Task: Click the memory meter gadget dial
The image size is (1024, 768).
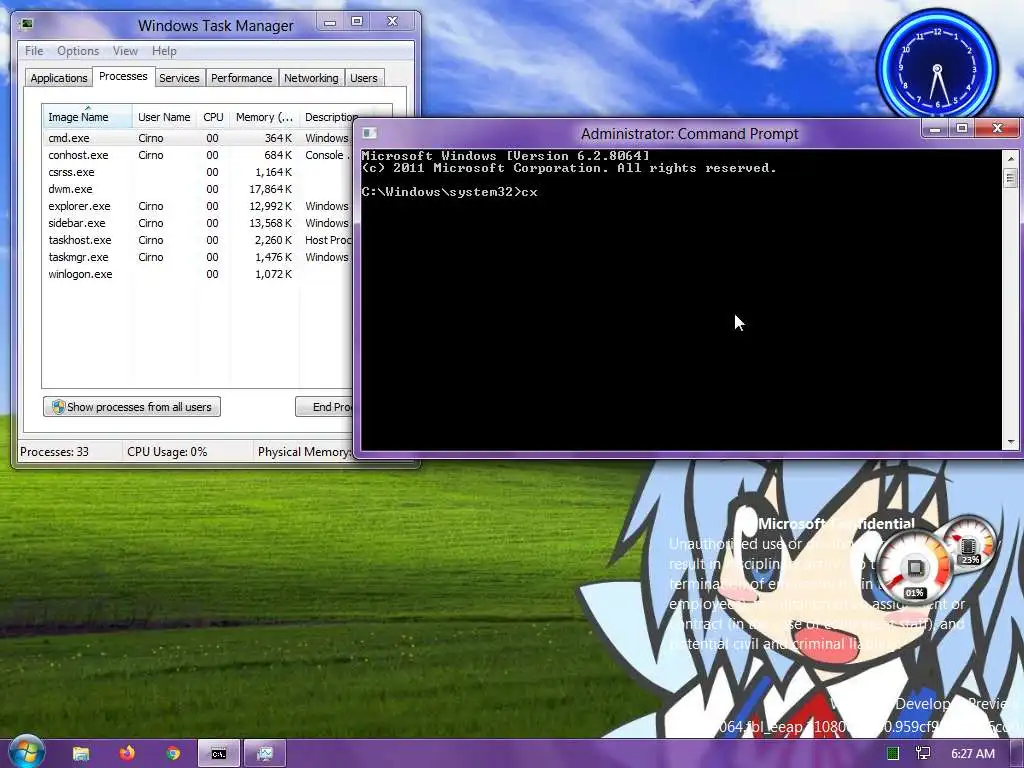Action: tap(969, 545)
